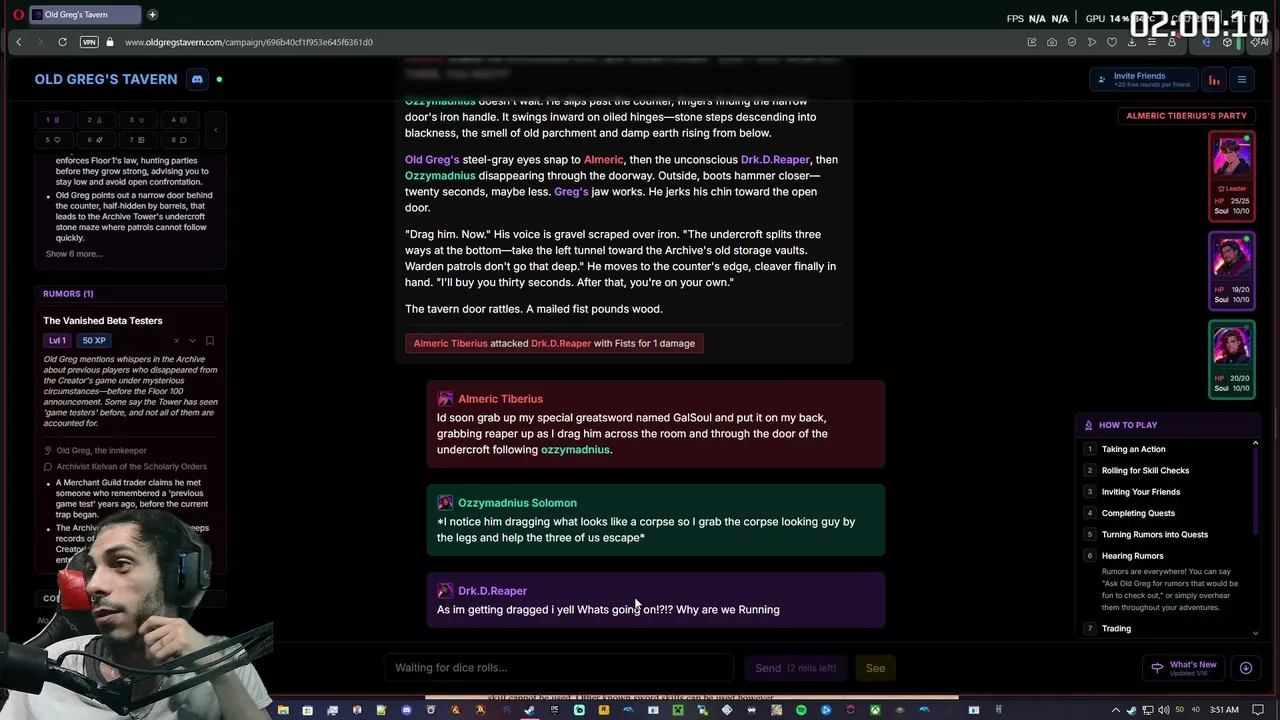
Task: Open Discord from the Windows taskbar
Action: pos(406,710)
